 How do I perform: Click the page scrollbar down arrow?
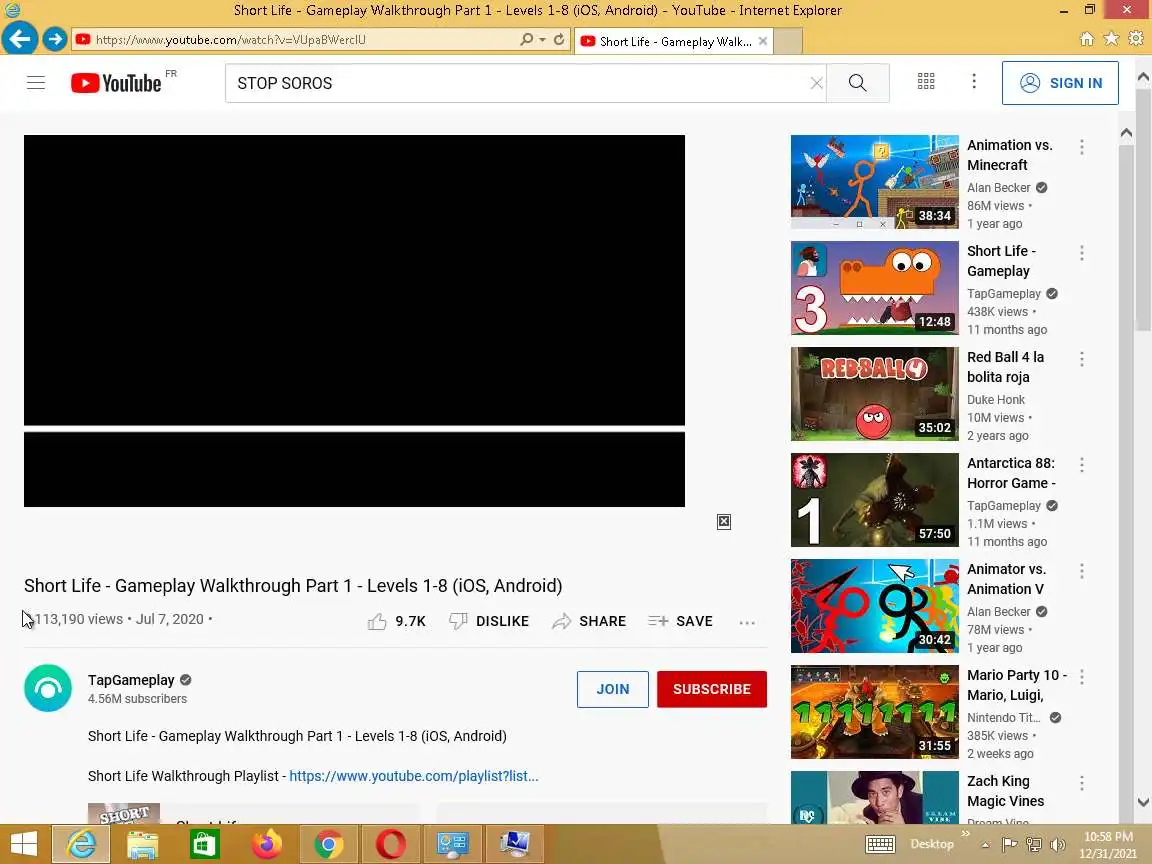tap(1143, 802)
